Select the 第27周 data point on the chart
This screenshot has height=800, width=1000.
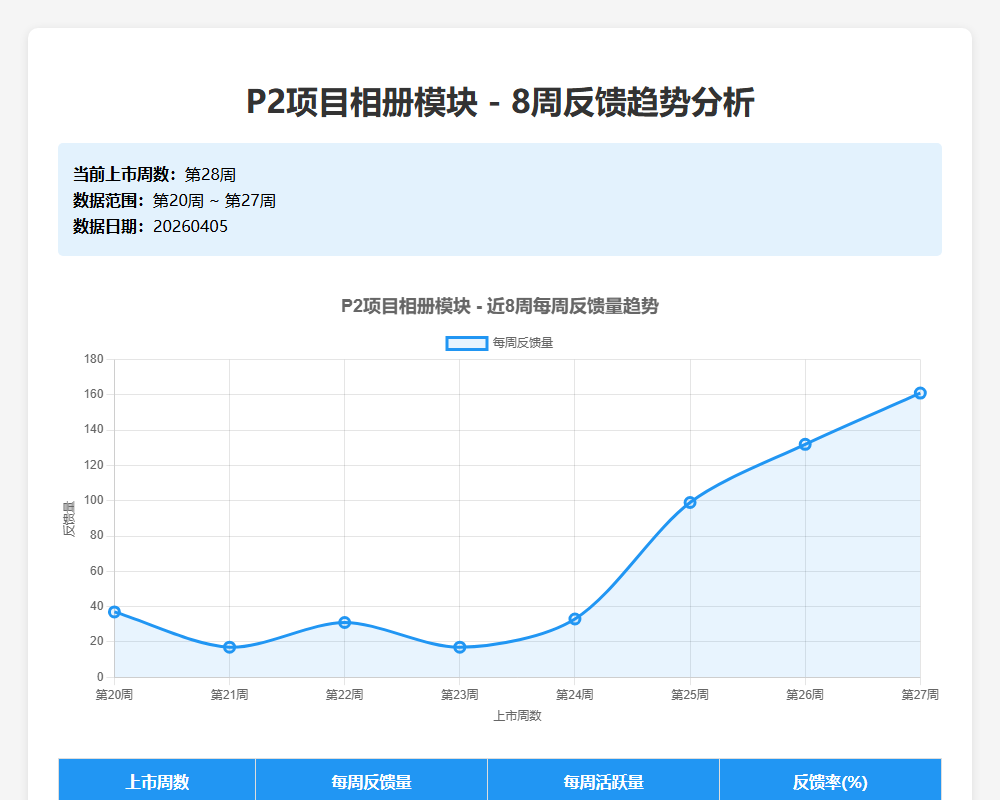click(x=920, y=393)
